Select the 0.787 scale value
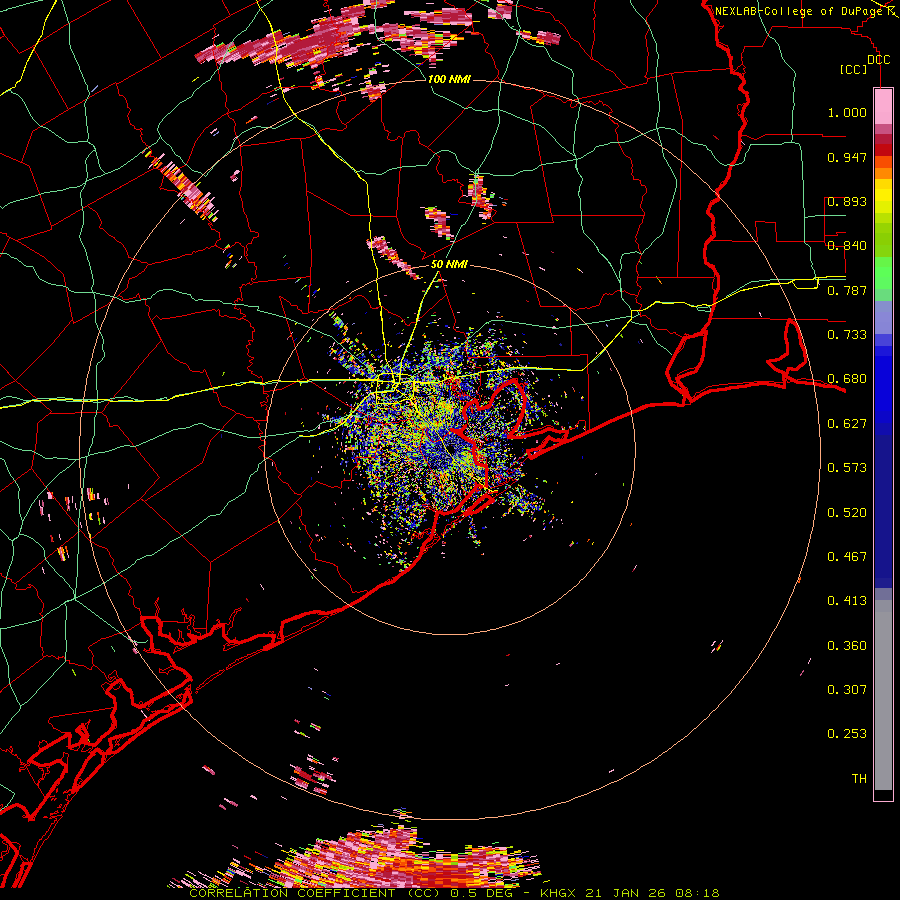This screenshot has width=900, height=900. (847, 290)
